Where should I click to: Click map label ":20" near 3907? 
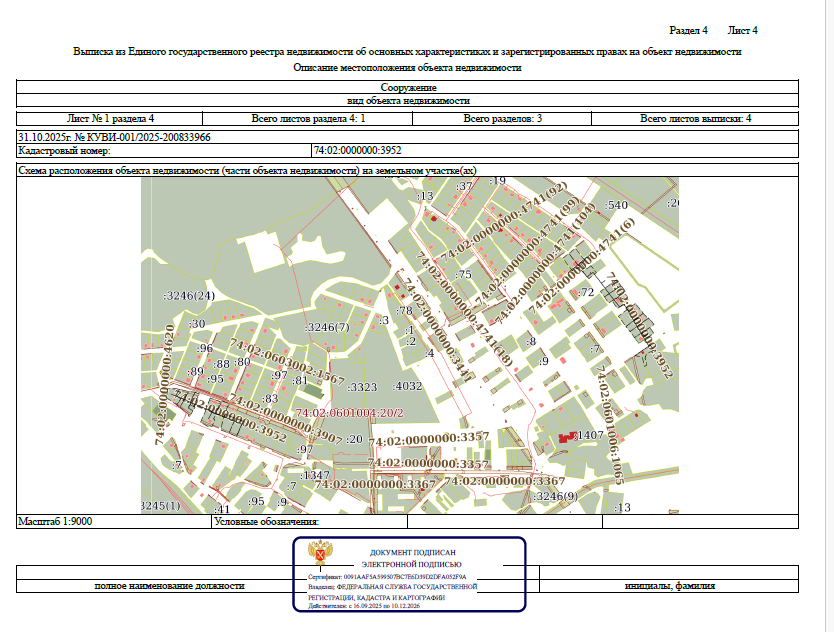(x=354, y=439)
